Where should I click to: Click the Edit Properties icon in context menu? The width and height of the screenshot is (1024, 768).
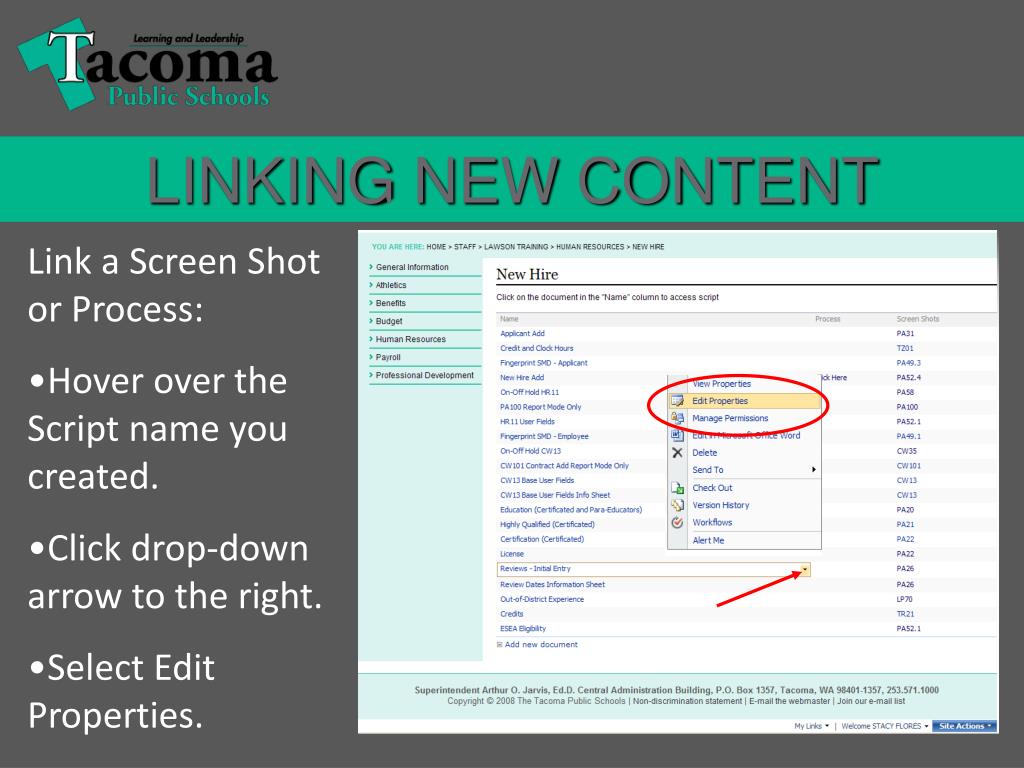[x=677, y=401]
